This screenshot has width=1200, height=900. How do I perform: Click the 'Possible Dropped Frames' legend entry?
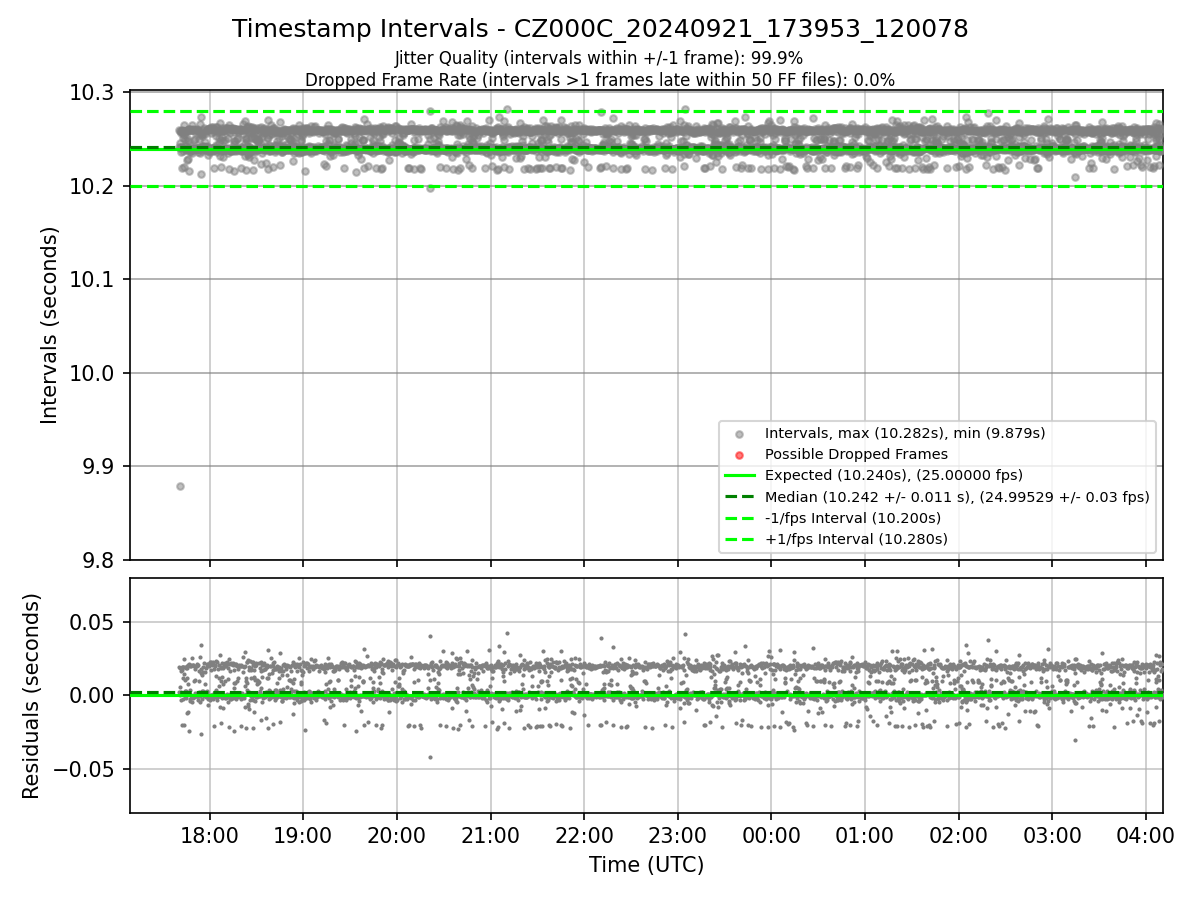coord(856,454)
